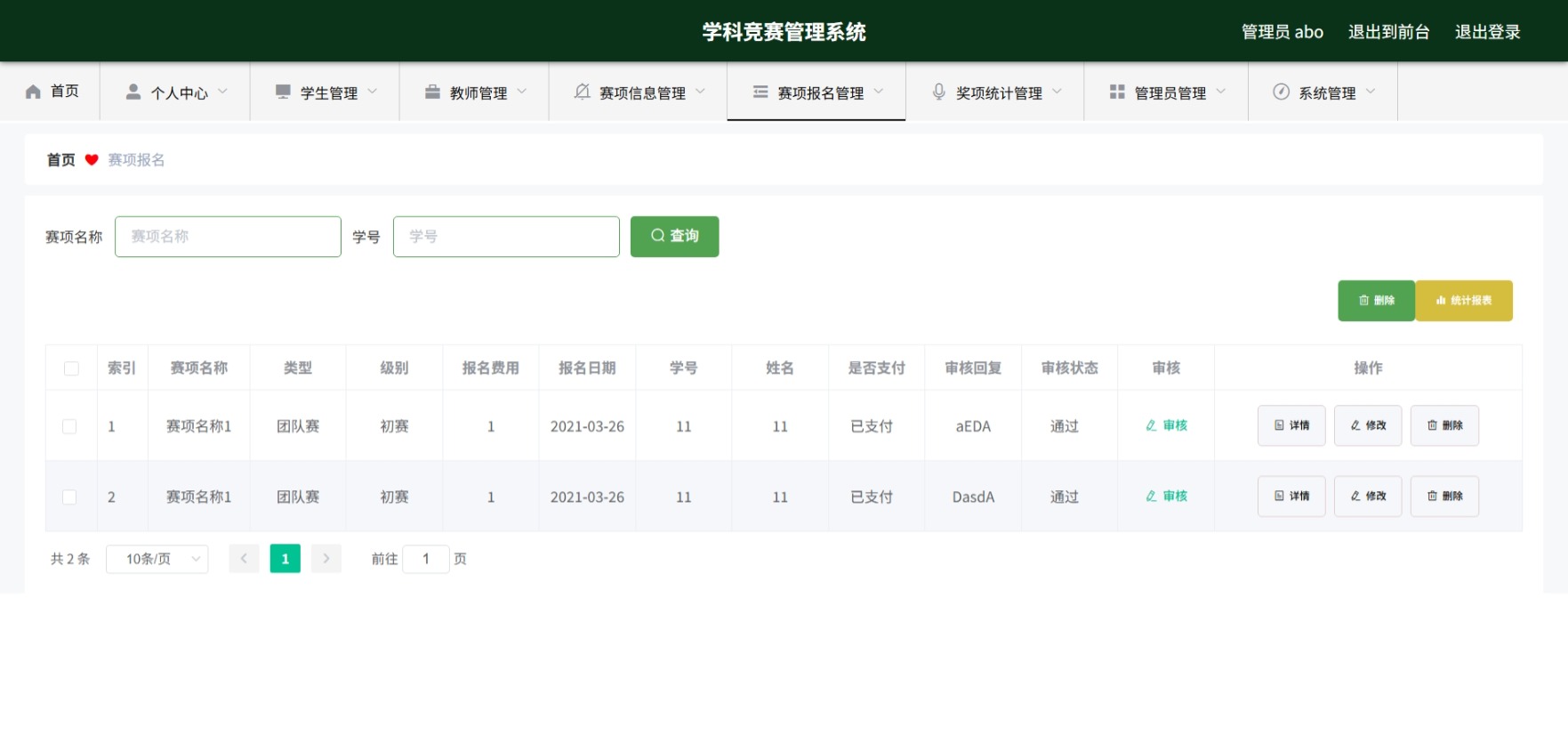Screen dimensions: 1568x751
Task: Click the trash icon on the green 删除 button
Action: point(1363,301)
